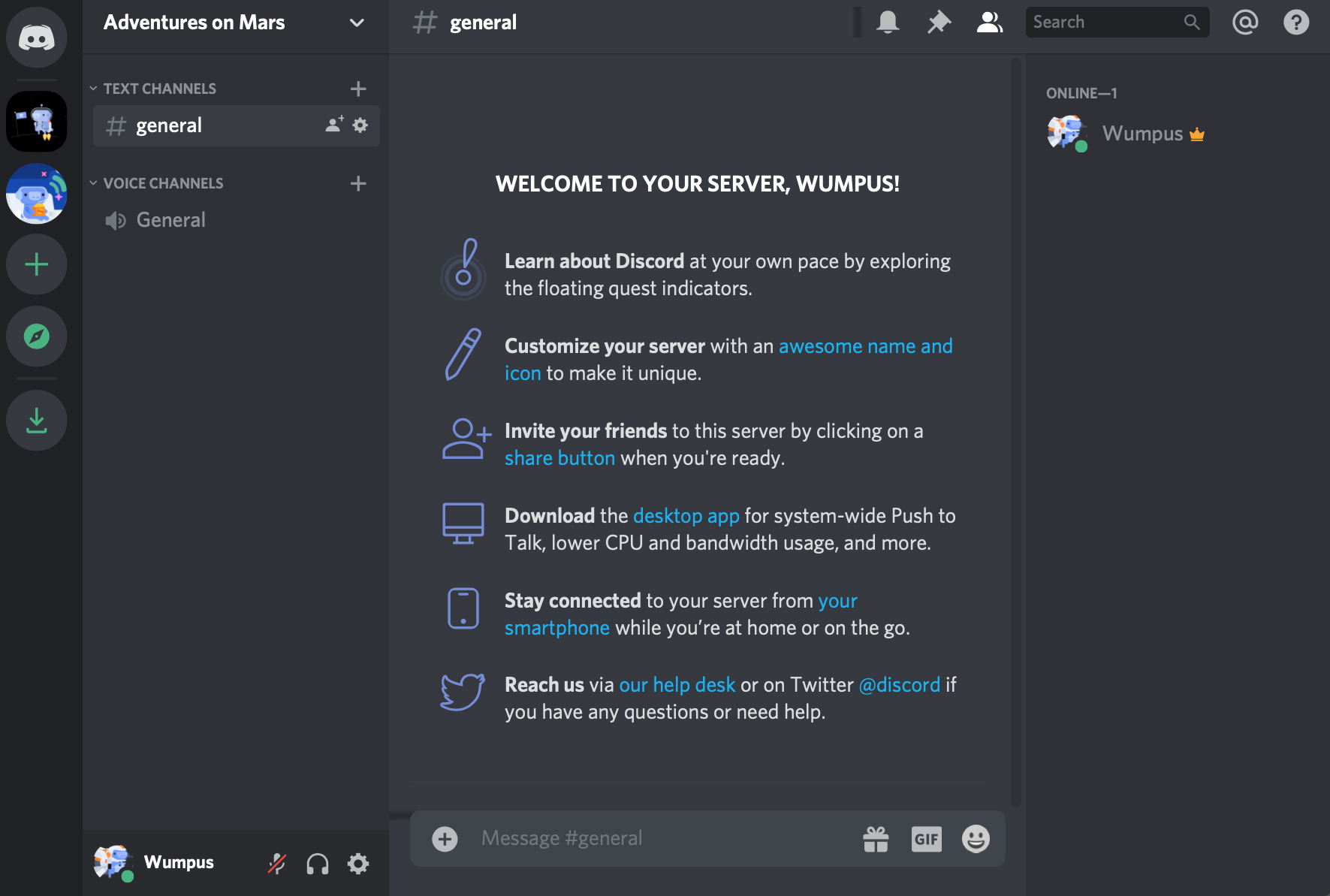The image size is (1330, 896).
Task: Open the @discord Twitter link
Action: (900, 685)
